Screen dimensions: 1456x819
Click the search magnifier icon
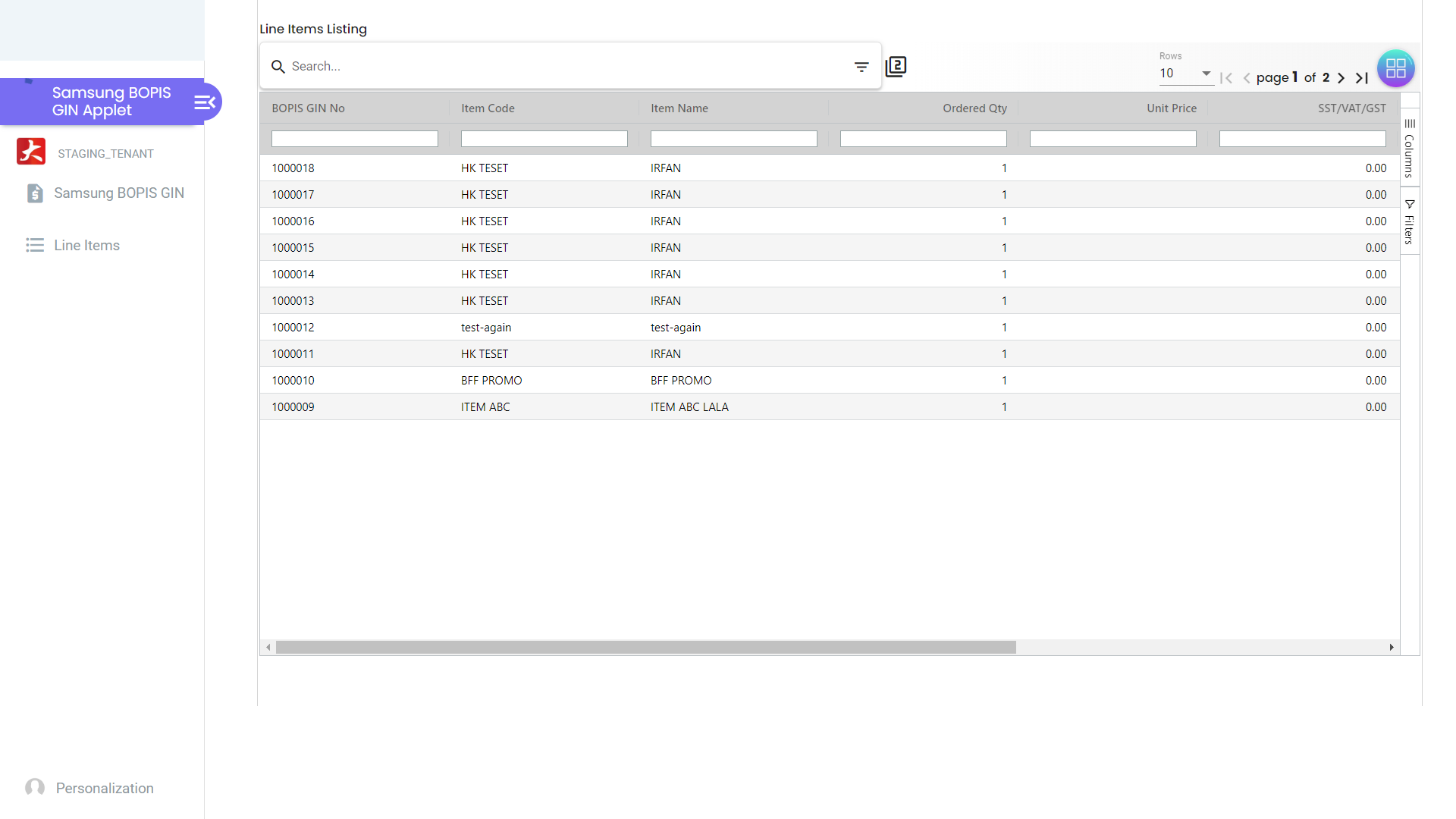[x=278, y=67]
